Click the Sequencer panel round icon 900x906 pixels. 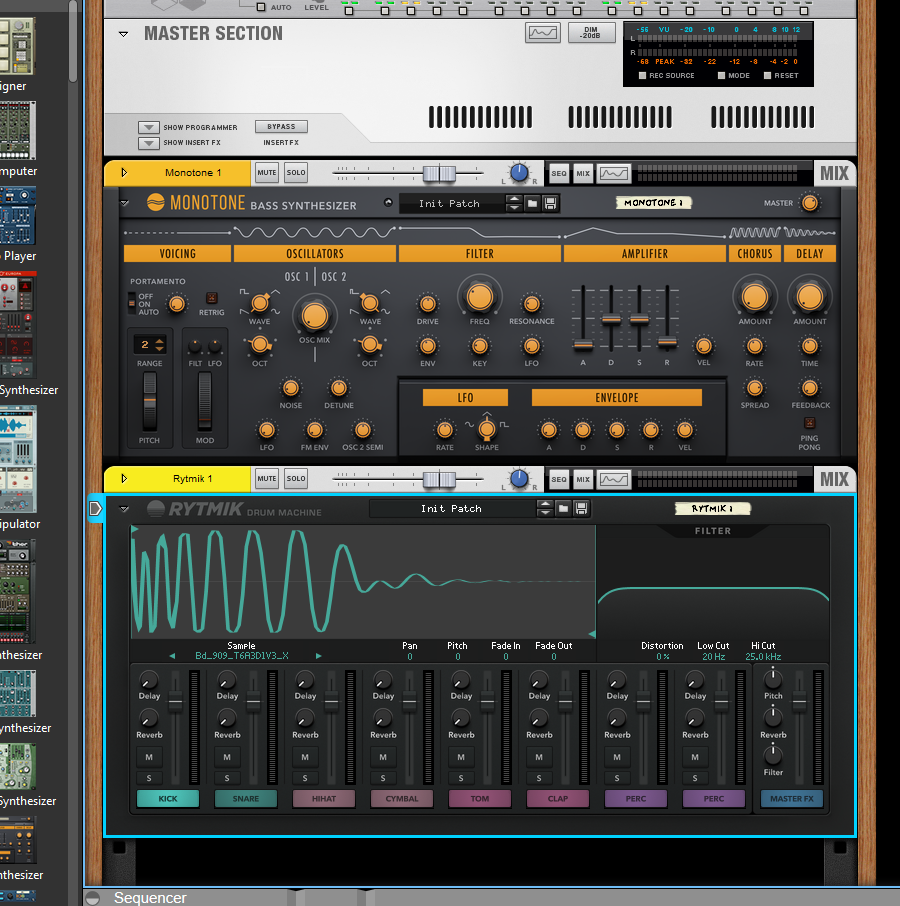tap(92, 898)
